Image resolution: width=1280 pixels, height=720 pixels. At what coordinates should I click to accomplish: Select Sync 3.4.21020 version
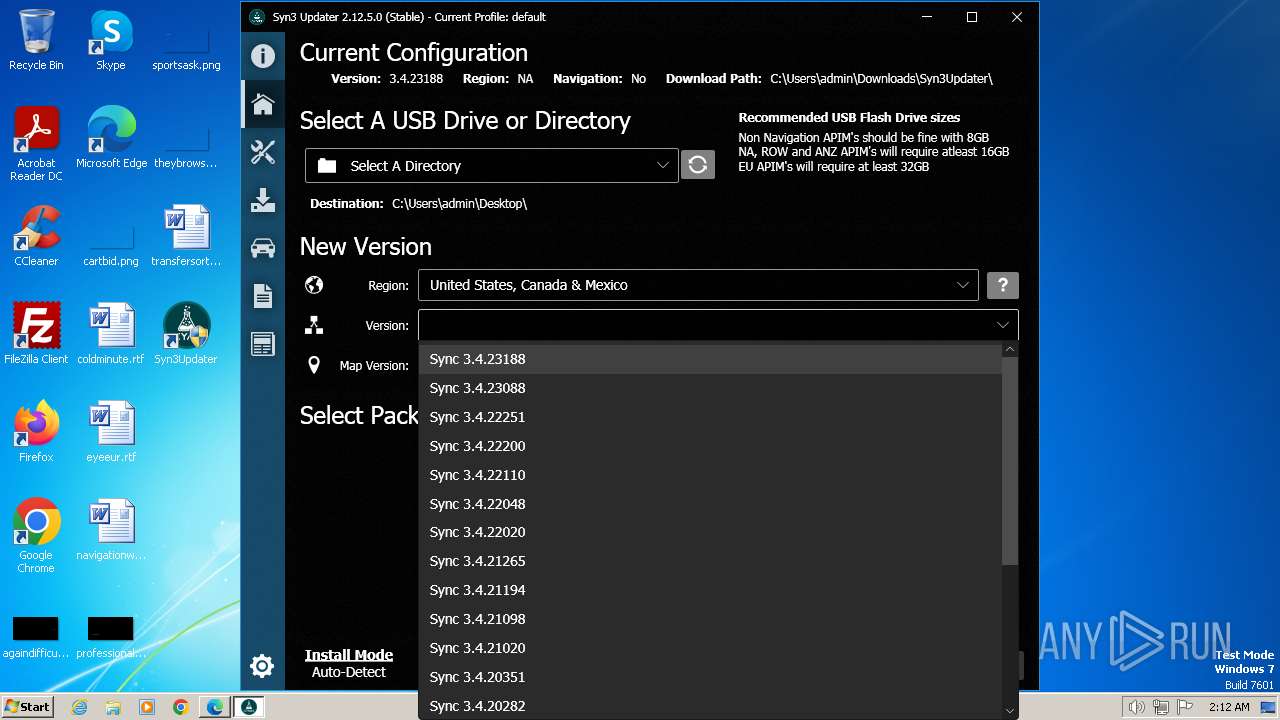[710, 648]
